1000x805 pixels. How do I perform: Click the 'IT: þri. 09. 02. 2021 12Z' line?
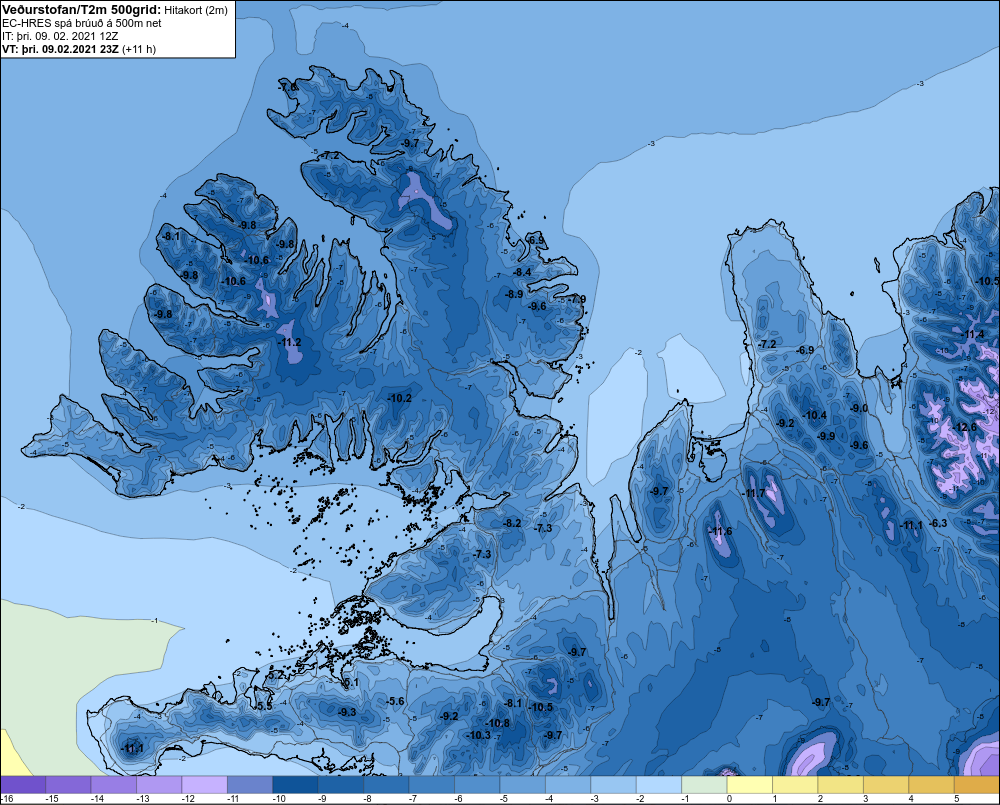click(60, 36)
